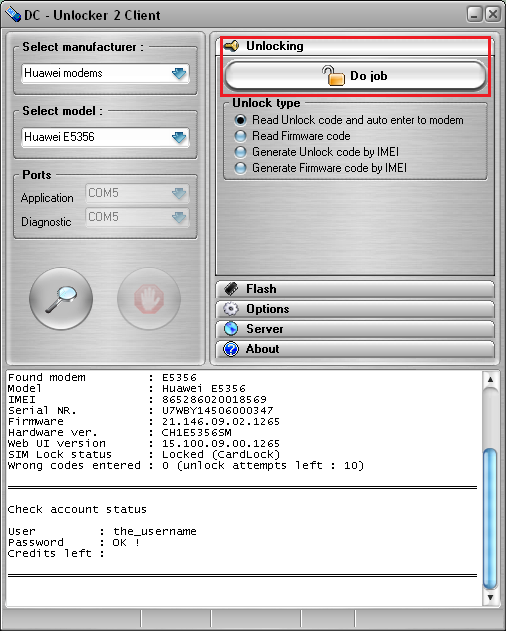Click the gear icon on Options panel
This screenshot has width=506, height=631.
tap(231, 309)
